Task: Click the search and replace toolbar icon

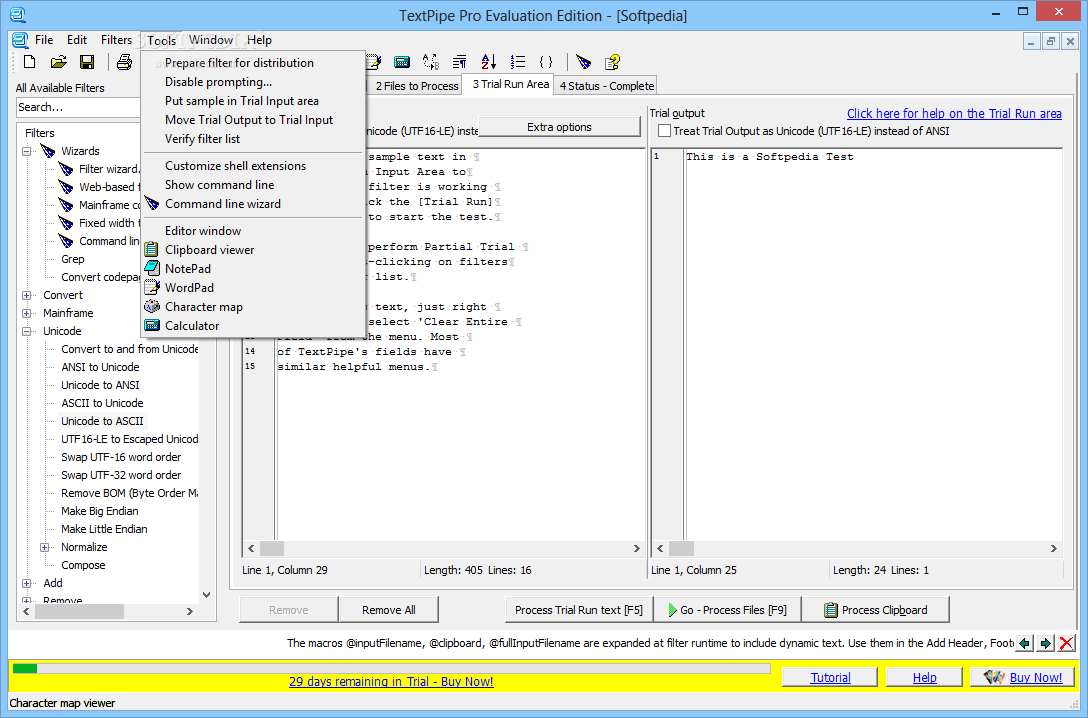Action: pos(431,62)
